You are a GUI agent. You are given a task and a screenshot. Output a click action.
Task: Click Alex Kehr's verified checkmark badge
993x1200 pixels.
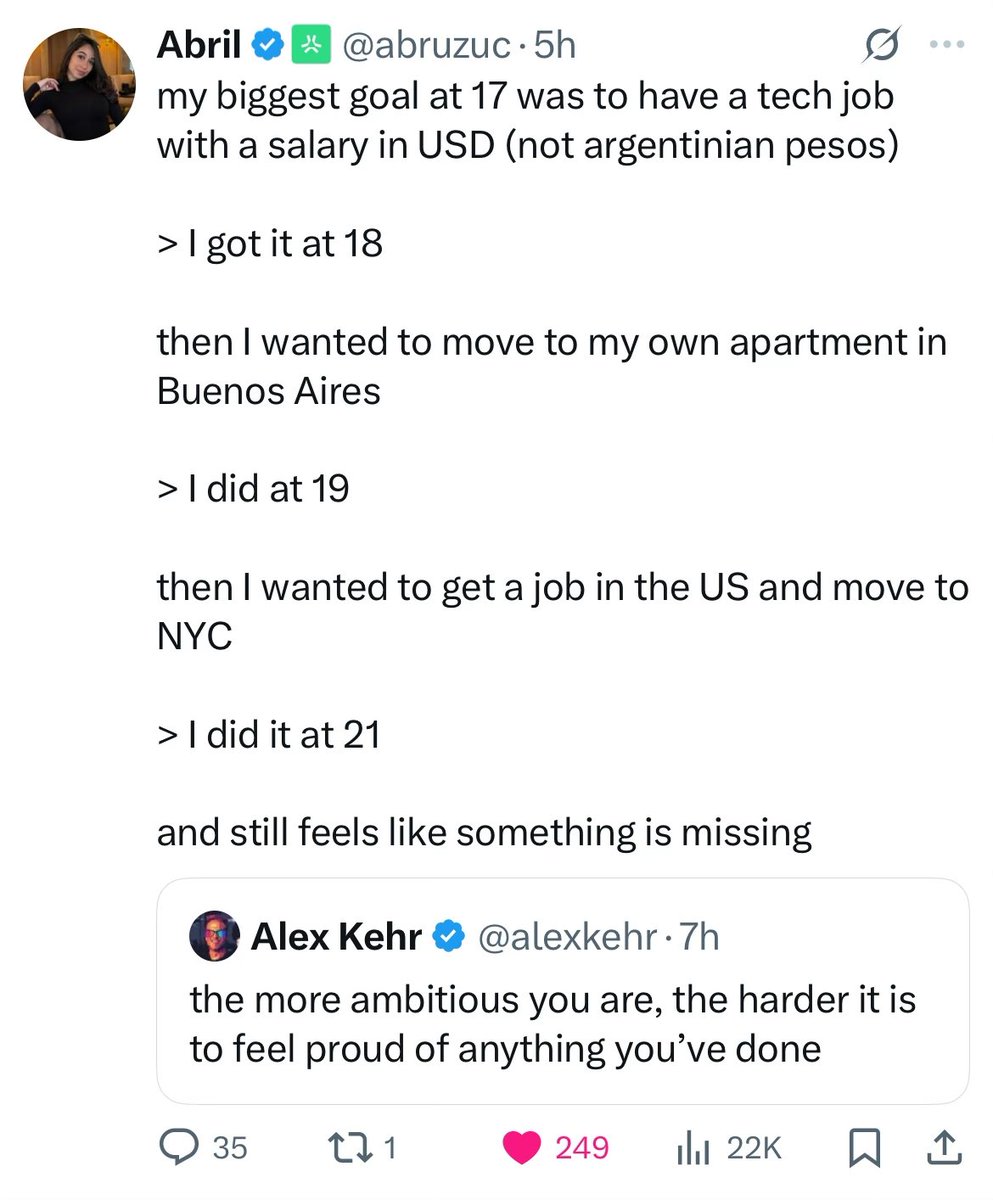pos(450,937)
